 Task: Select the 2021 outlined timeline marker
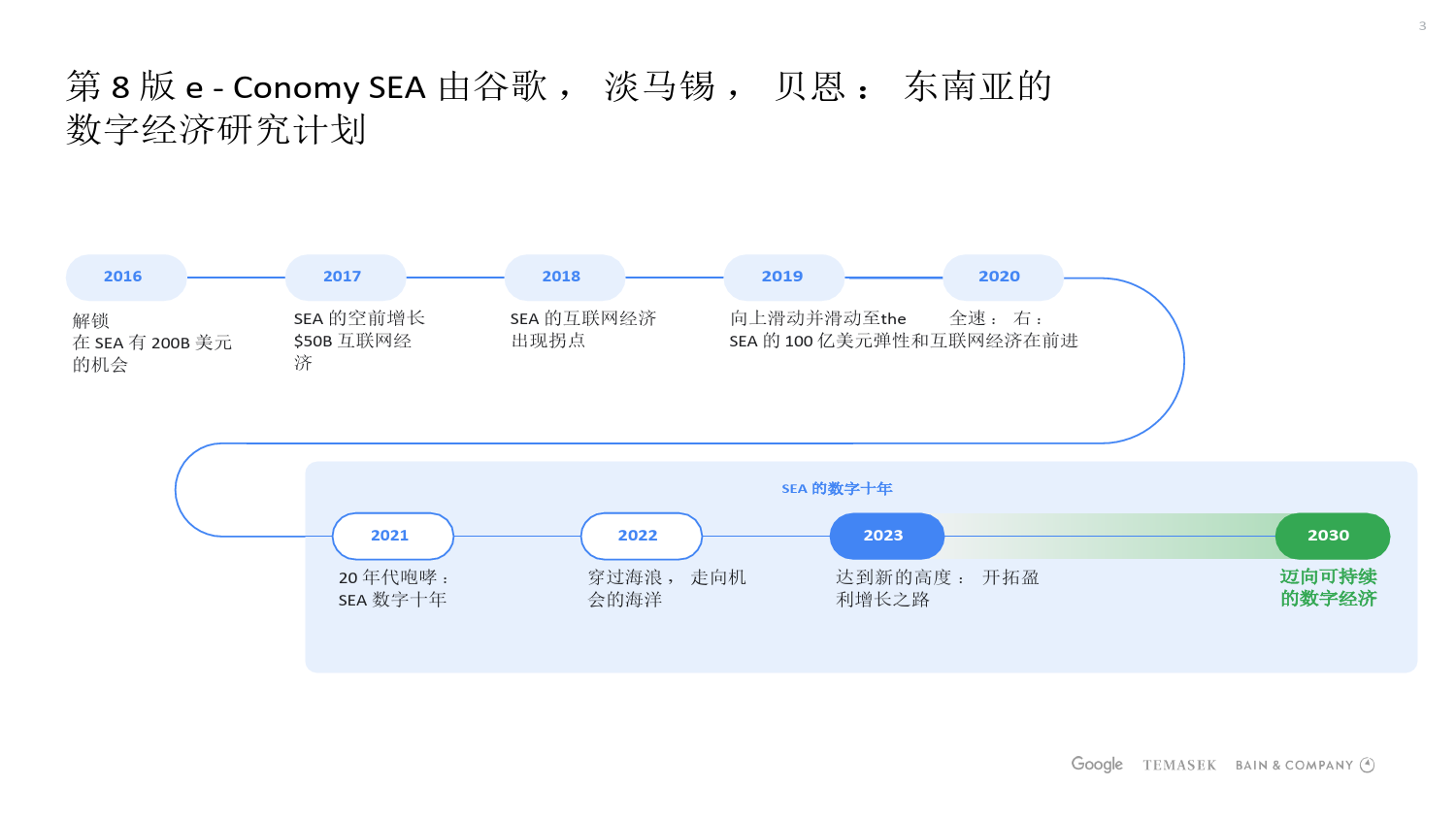click(x=393, y=536)
